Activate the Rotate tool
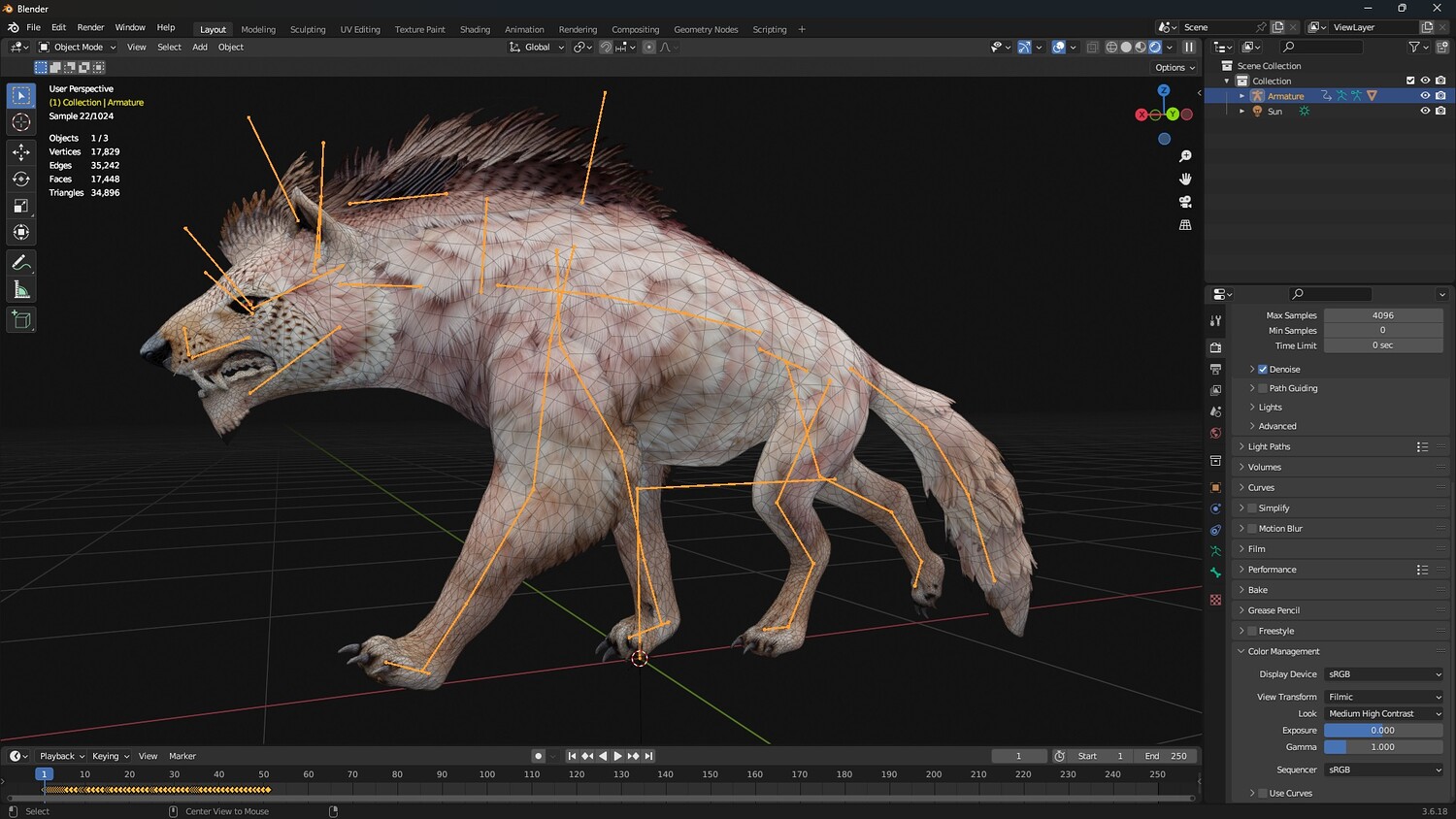Screen dimensions: 1456x819 coord(21,180)
